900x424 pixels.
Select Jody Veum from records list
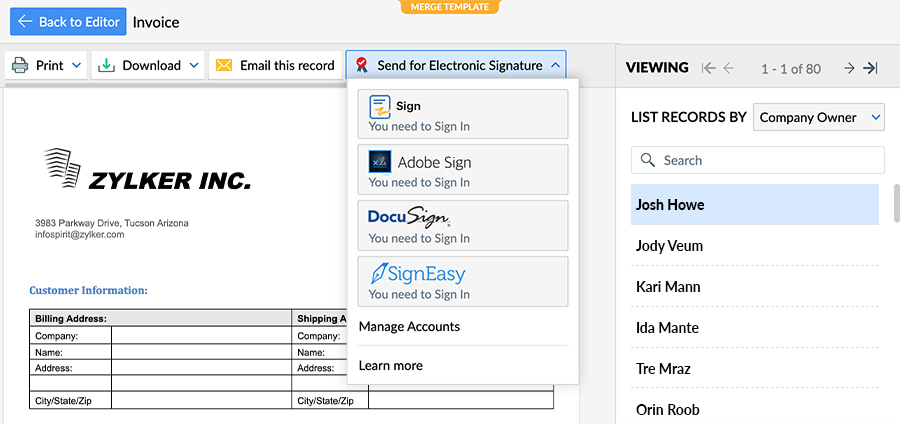[x=670, y=246]
